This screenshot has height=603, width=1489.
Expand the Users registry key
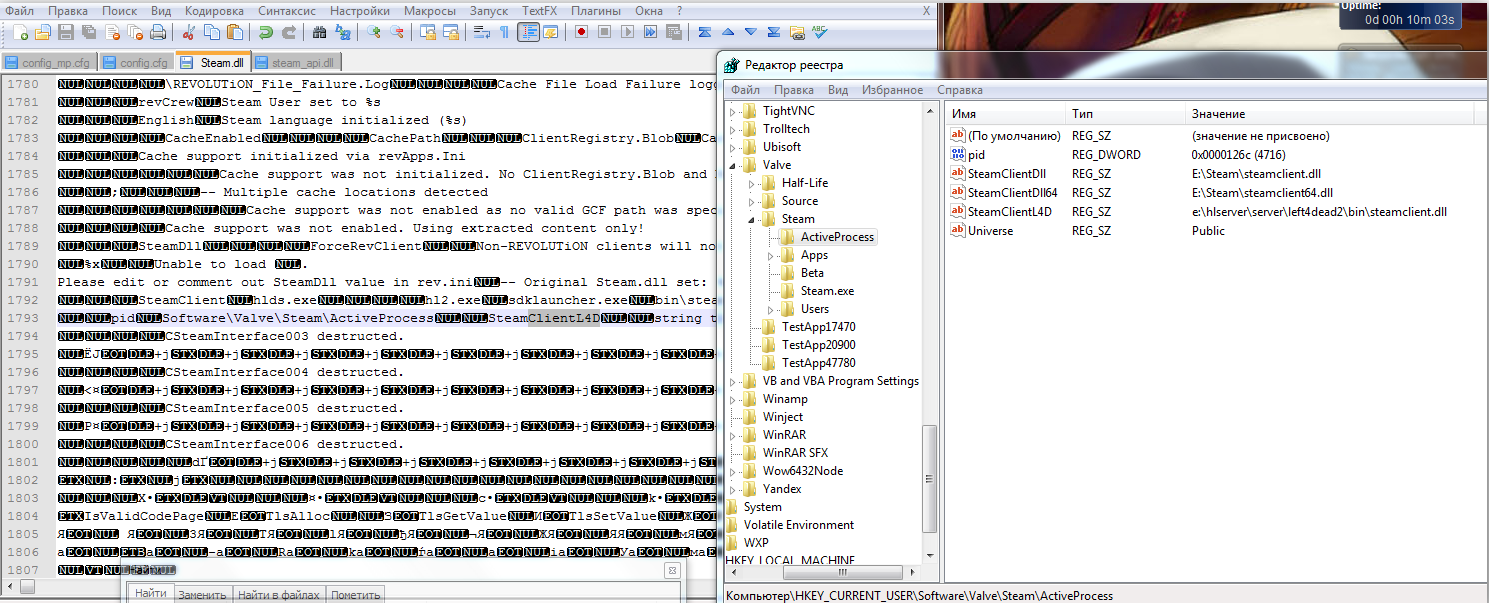(x=771, y=309)
